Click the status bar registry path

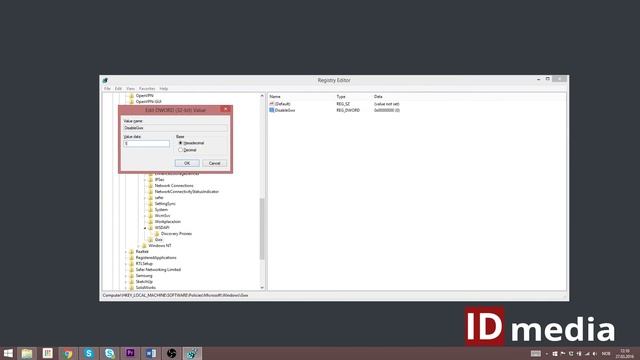pos(175,296)
